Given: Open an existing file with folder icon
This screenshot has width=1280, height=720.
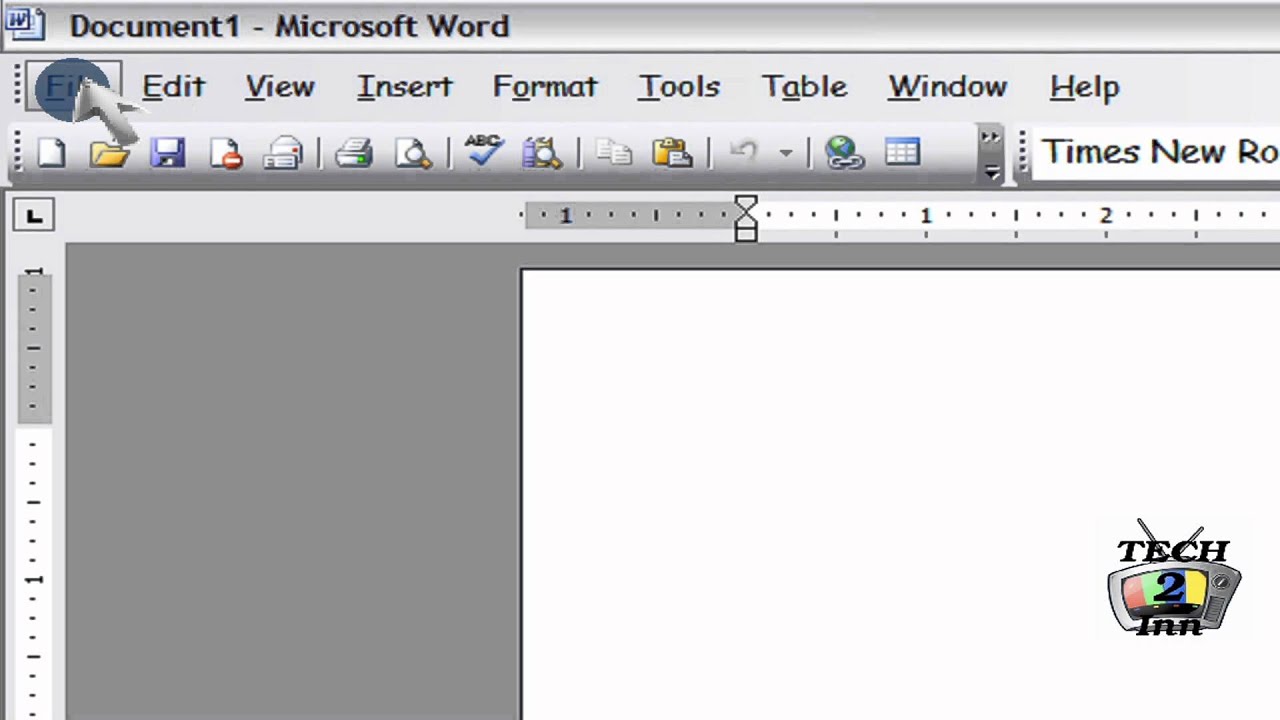Looking at the screenshot, I should pyautogui.click(x=109, y=153).
